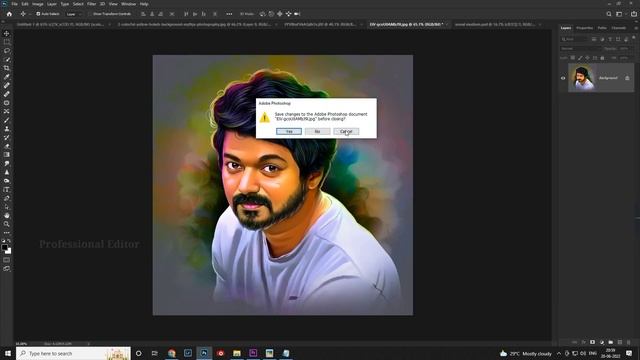Click the weather widget on taskbar

pos(525,353)
